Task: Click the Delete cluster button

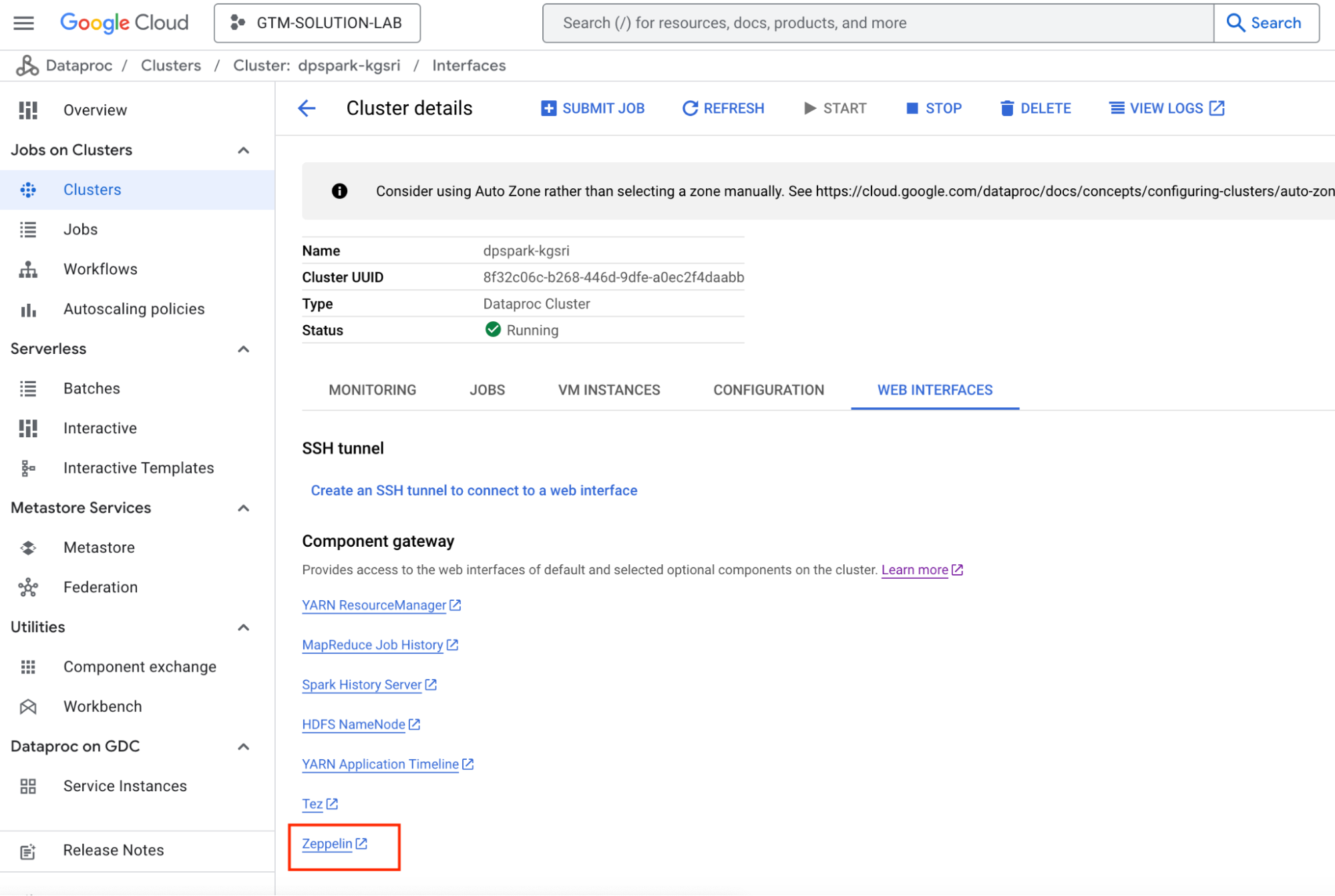Action: tap(1035, 108)
